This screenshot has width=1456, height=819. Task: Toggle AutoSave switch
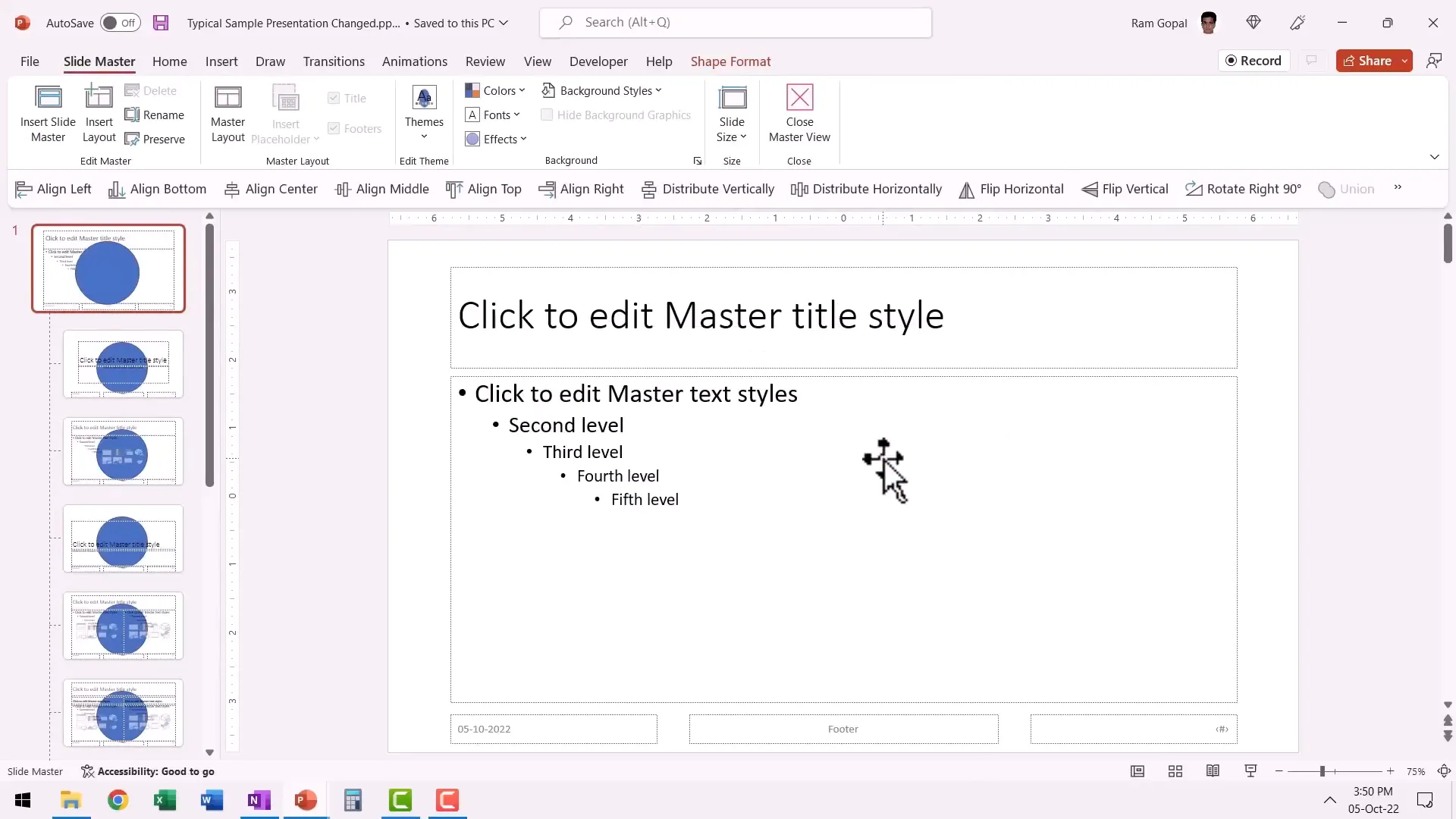point(121,23)
